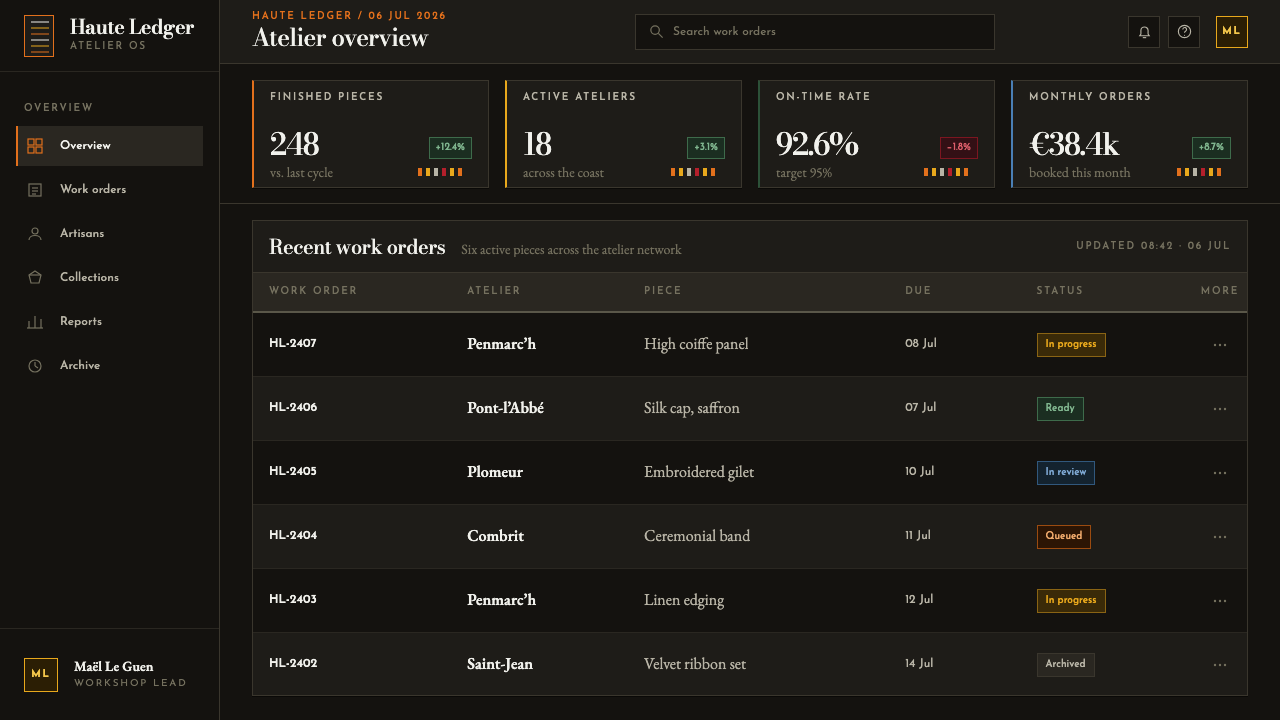Screen dimensions: 1280x720
Task: Open more options for HL-2406
Action: pos(1219,409)
